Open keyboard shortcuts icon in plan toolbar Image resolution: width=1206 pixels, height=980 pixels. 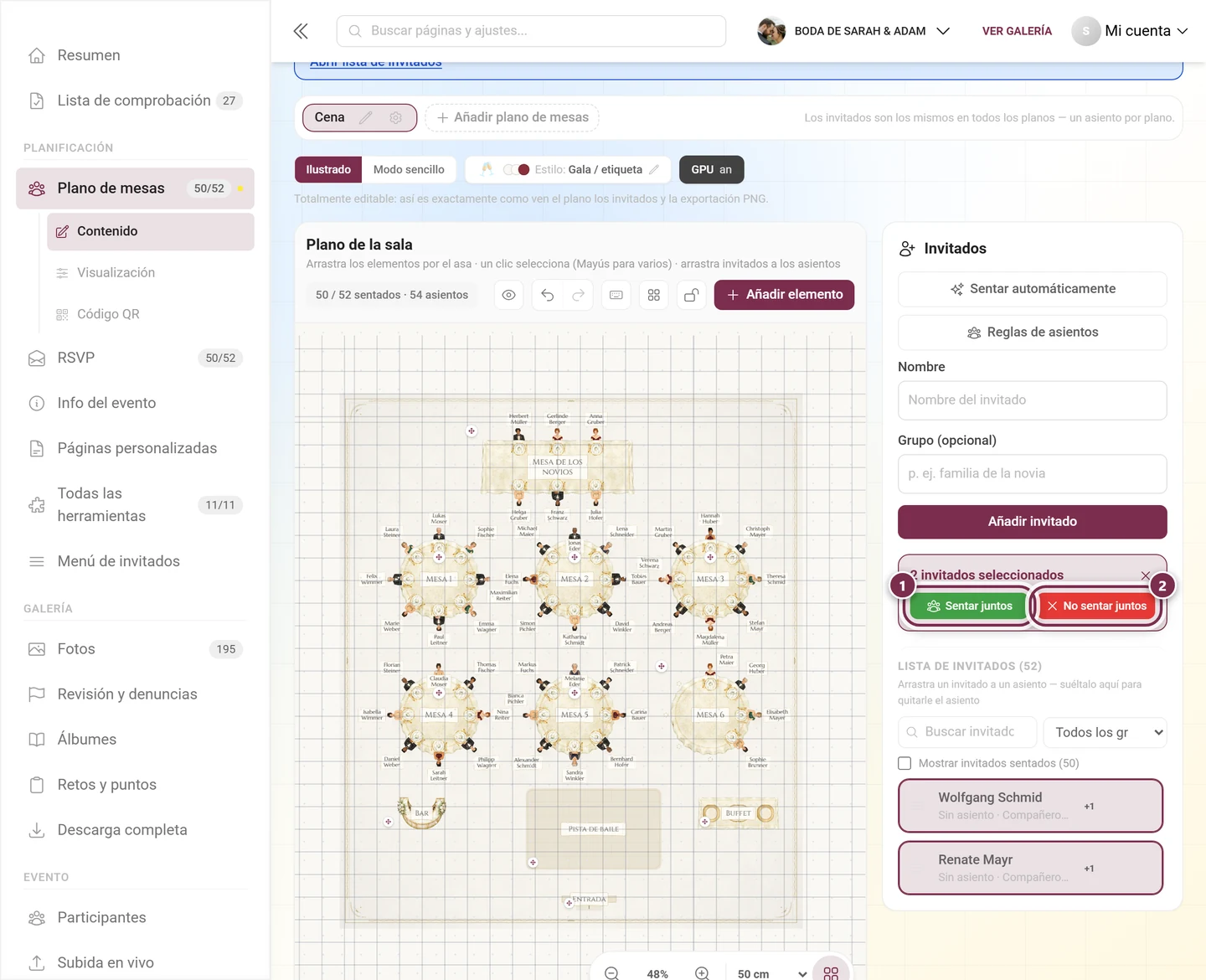(x=616, y=295)
